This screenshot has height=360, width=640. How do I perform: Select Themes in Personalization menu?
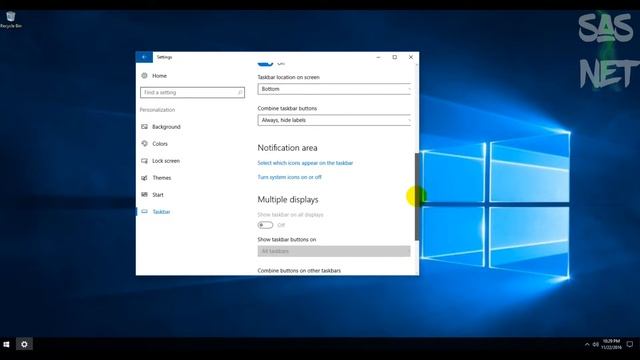click(x=162, y=178)
